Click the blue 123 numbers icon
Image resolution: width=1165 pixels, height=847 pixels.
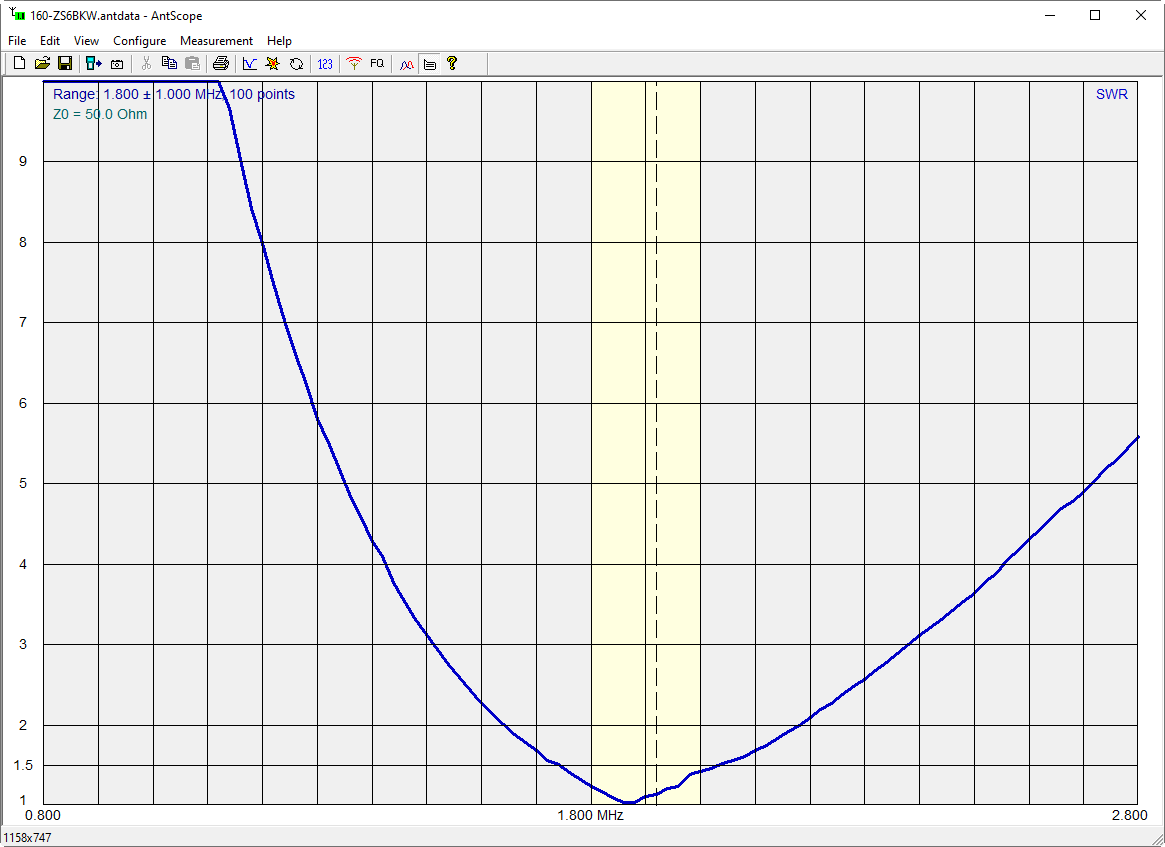click(325, 64)
